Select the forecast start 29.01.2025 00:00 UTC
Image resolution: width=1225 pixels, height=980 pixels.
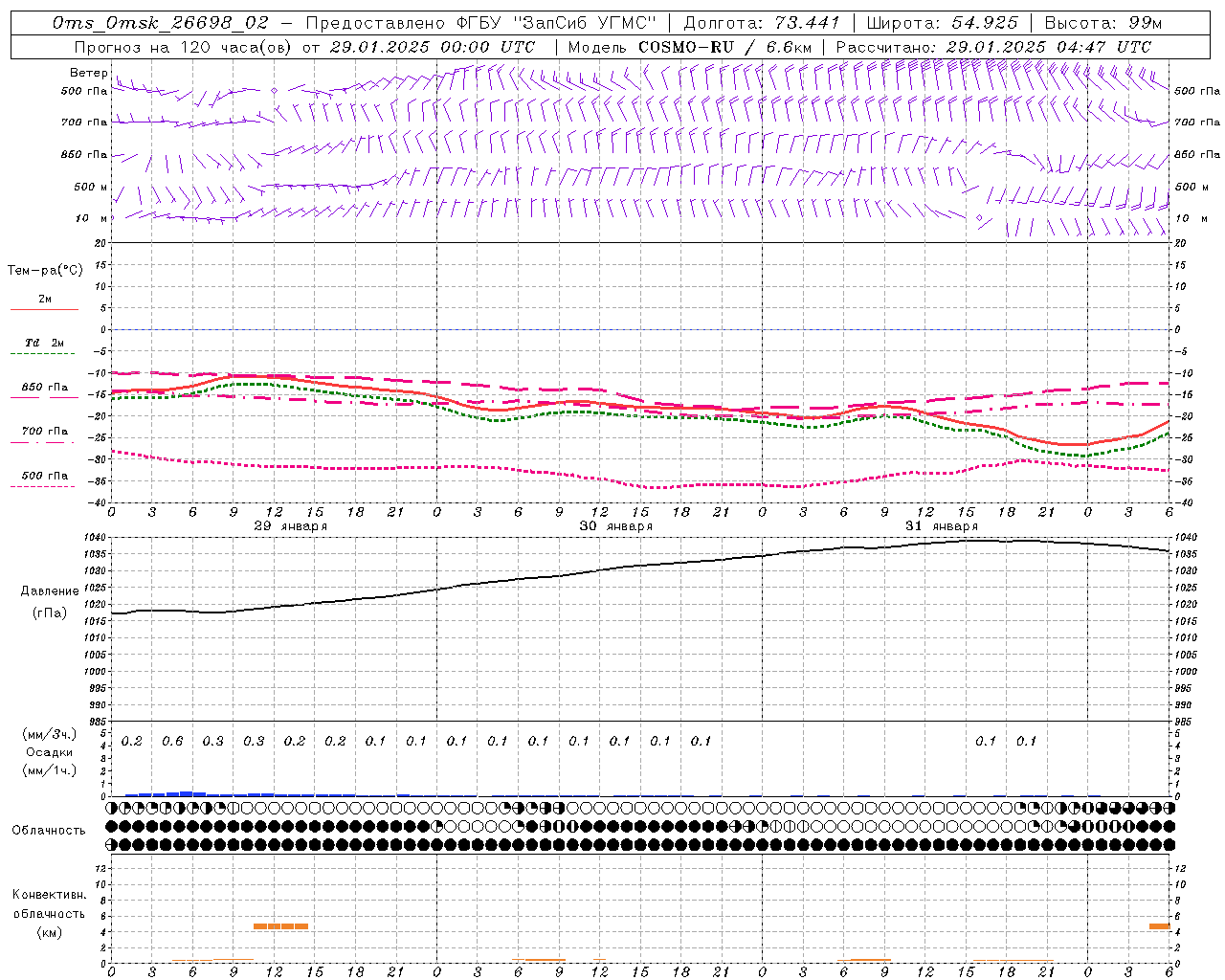(433, 47)
